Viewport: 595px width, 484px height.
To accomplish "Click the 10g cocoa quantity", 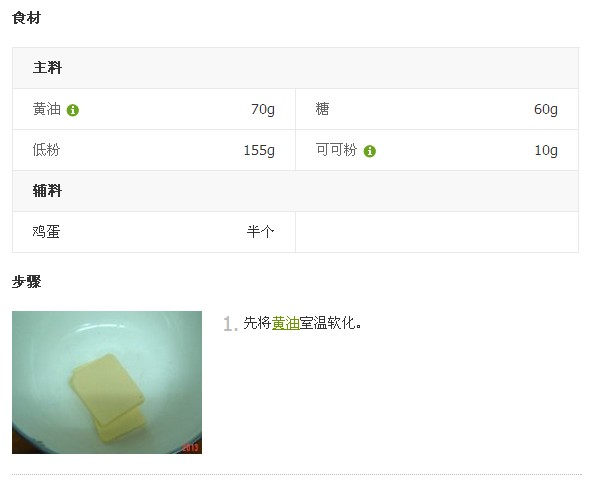I will 546,150.
